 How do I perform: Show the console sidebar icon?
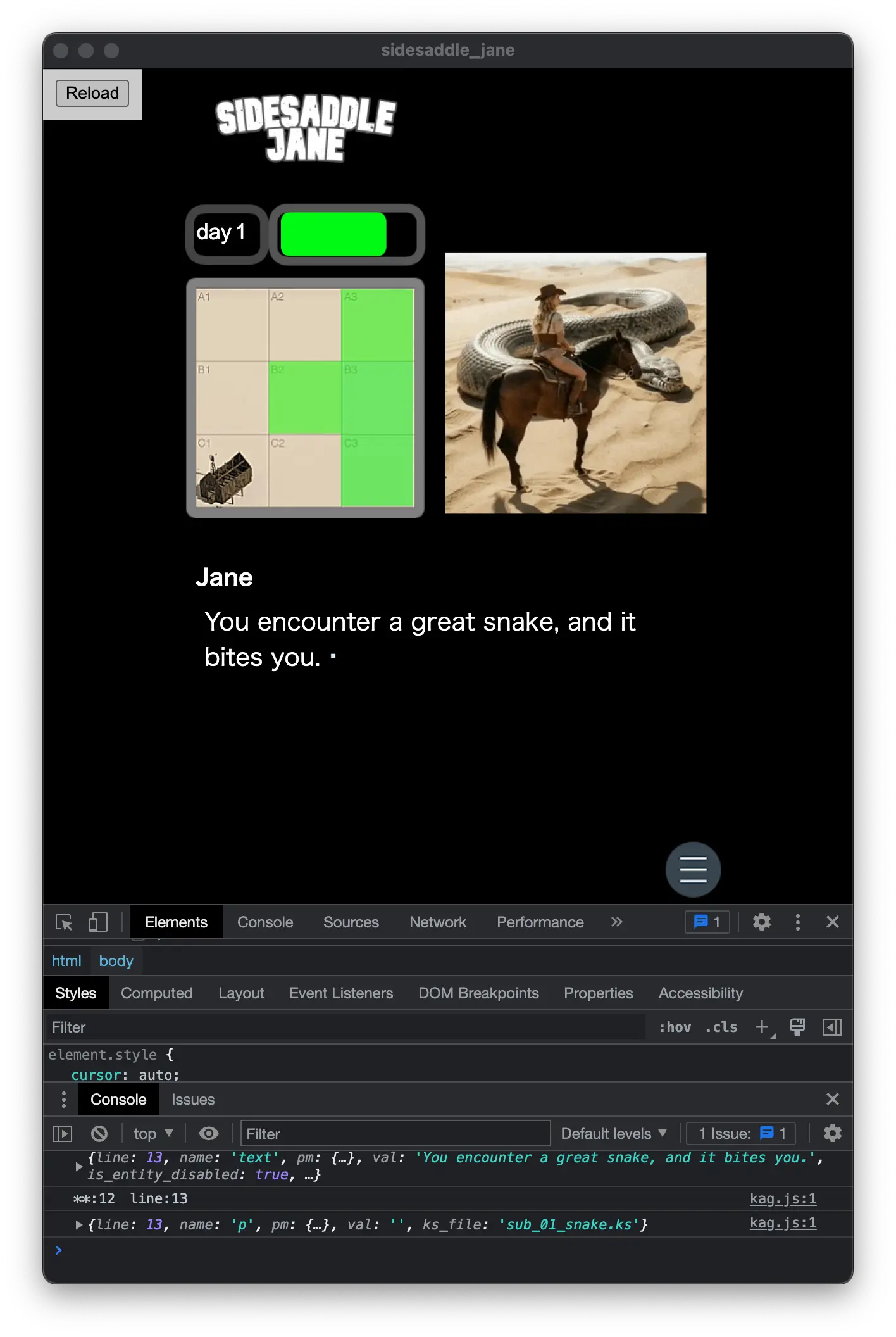pyautogui.click(x=63, y=1134)
